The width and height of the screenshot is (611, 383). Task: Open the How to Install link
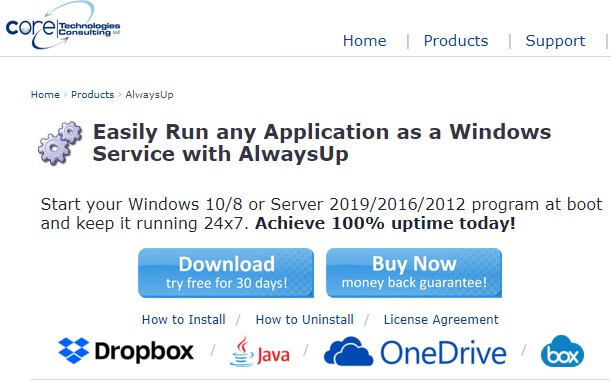tap(184, 320)
